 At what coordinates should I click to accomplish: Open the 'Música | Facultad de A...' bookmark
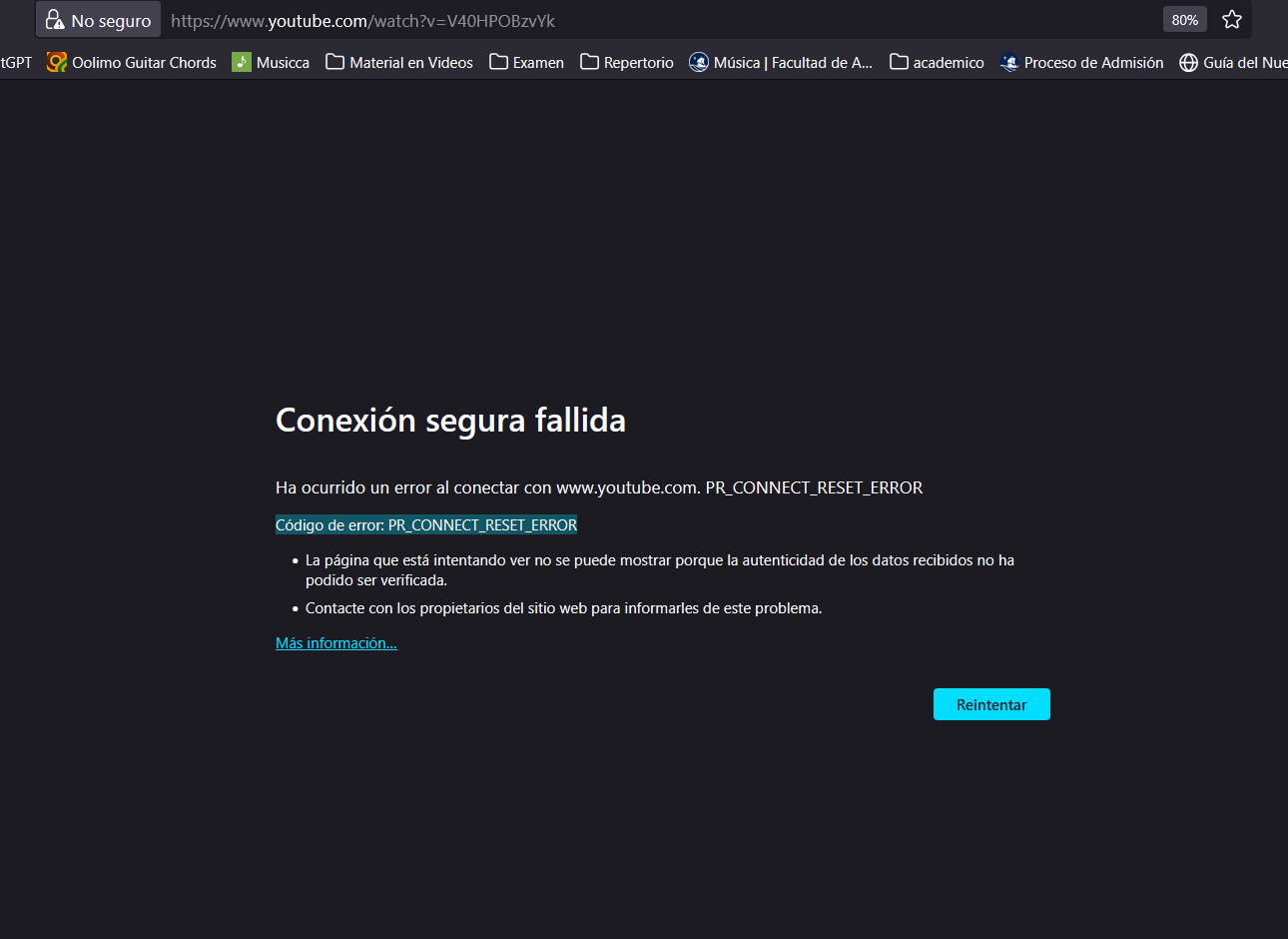[781, 62]
